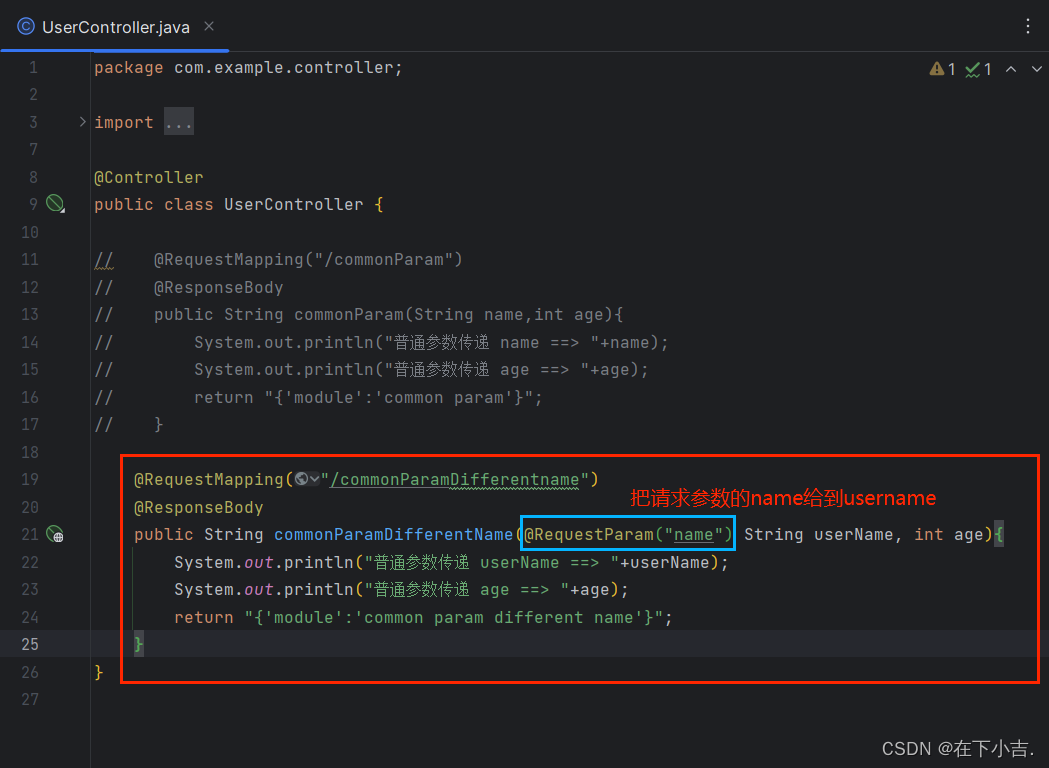Click the @ResponseBody annotation on line 20
Image resolution: width=1049 pixels, height=768 pixels.
click(199, 507)
